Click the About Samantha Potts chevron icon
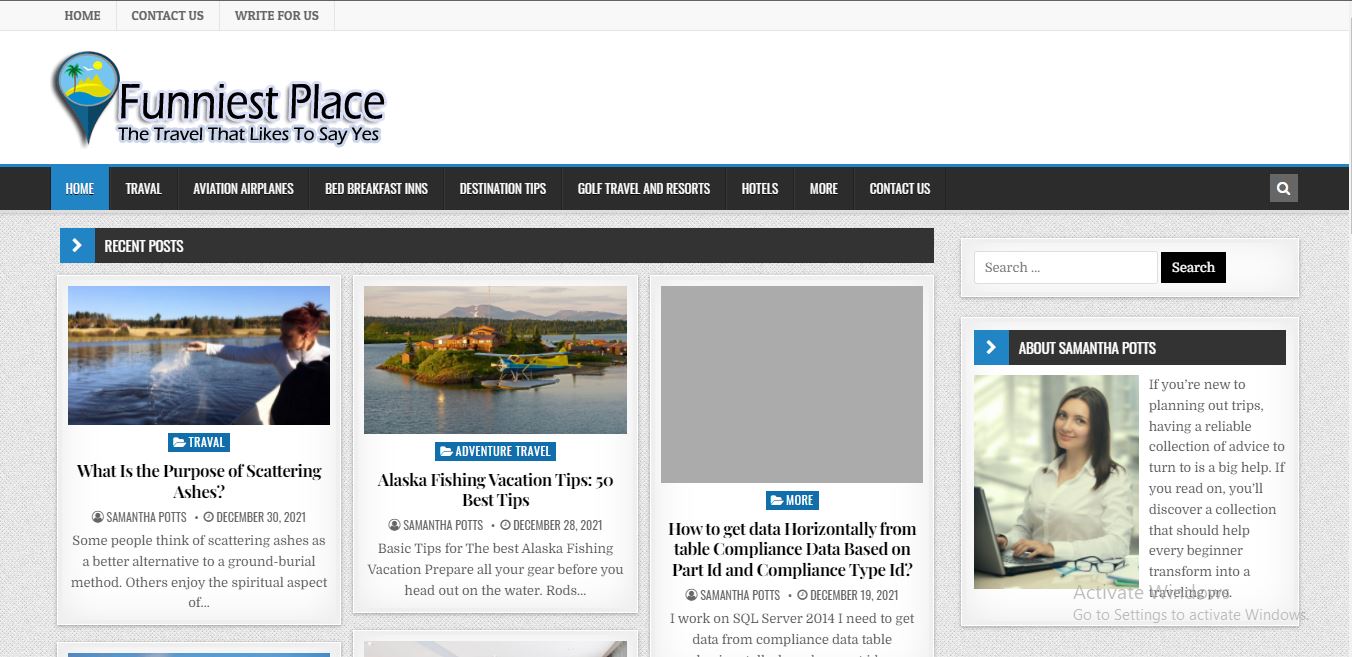 pos(991,348)
